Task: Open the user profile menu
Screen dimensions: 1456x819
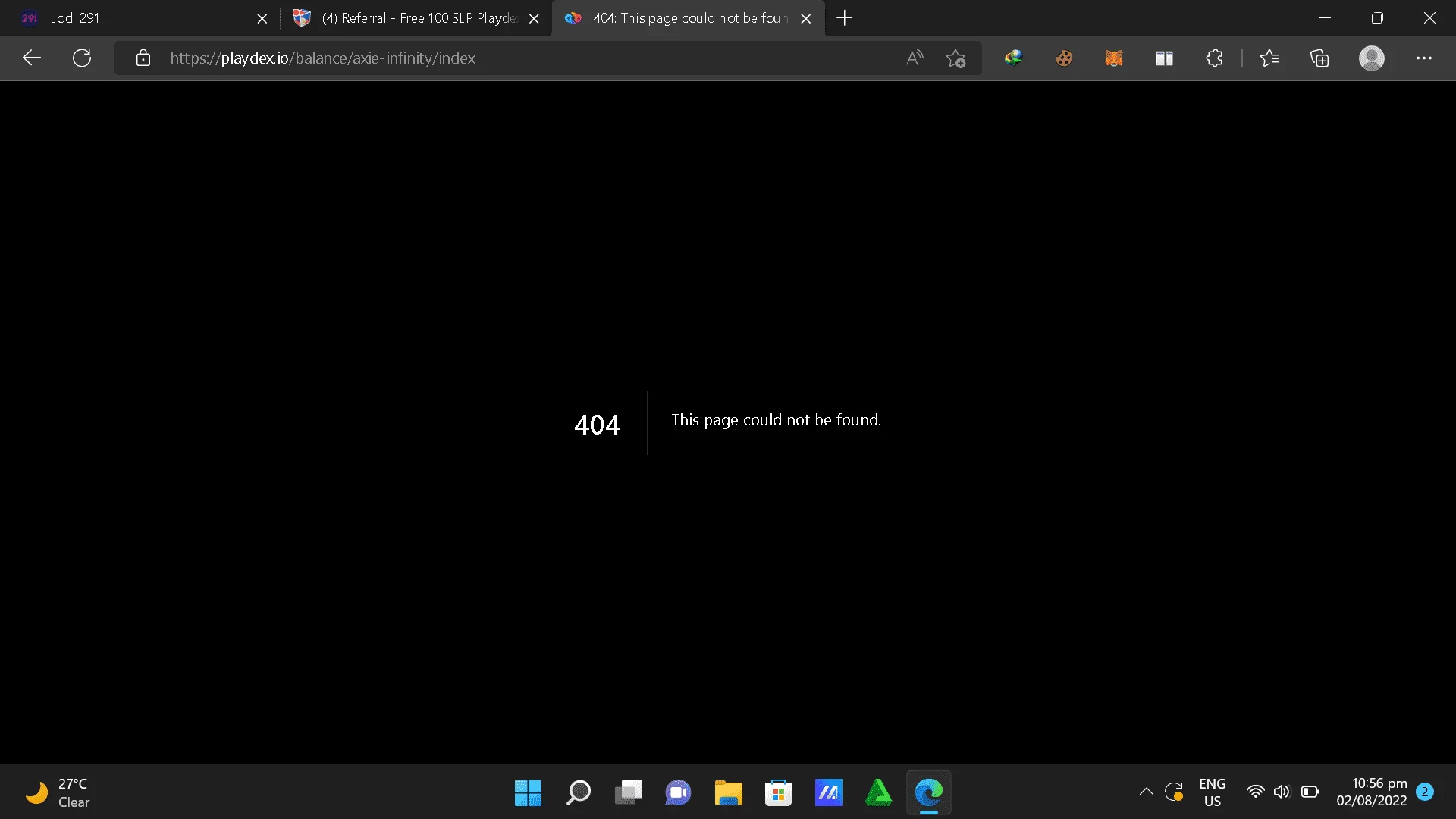Action: click(1371, 58)
